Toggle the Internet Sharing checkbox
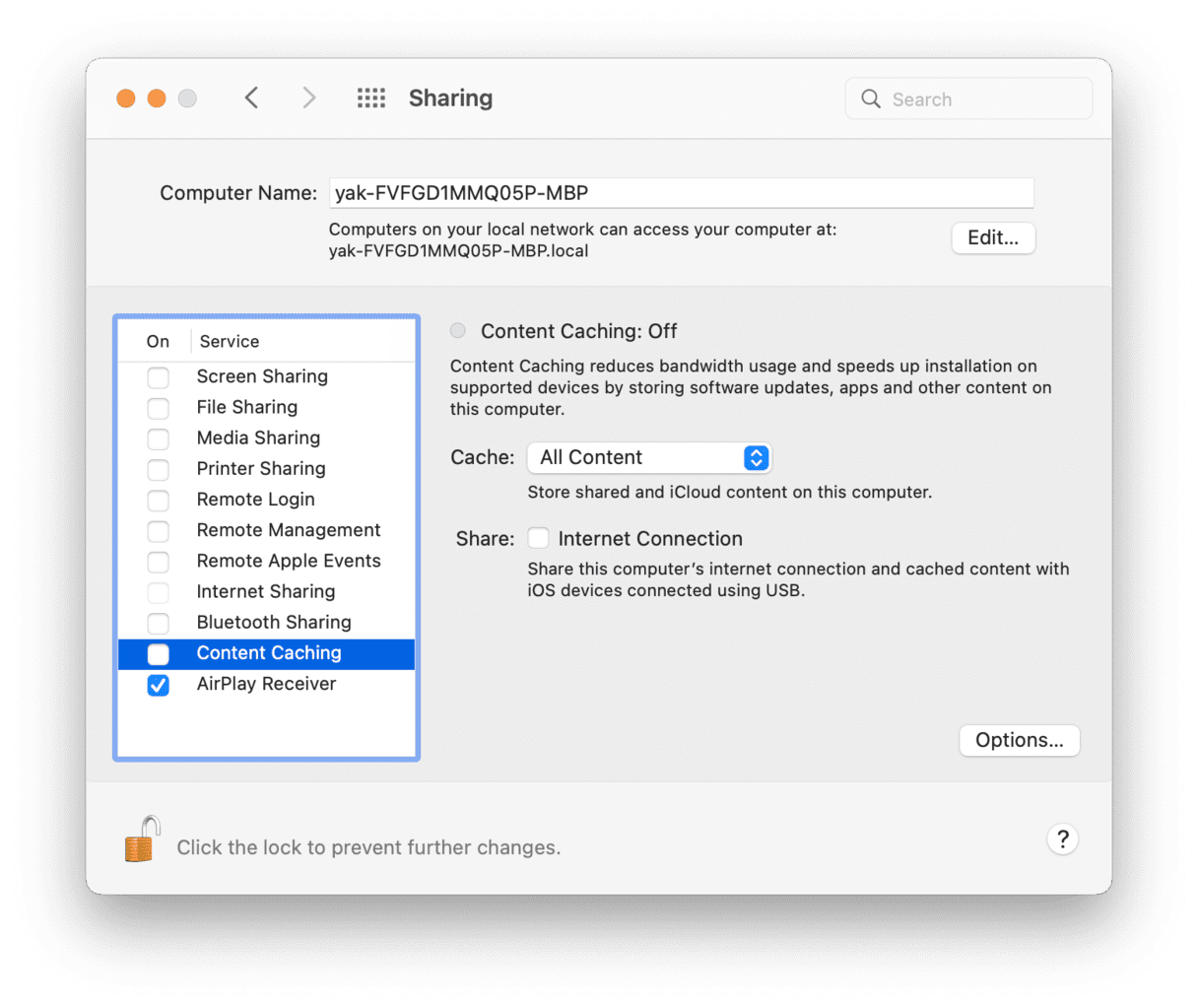 [158, 591]
